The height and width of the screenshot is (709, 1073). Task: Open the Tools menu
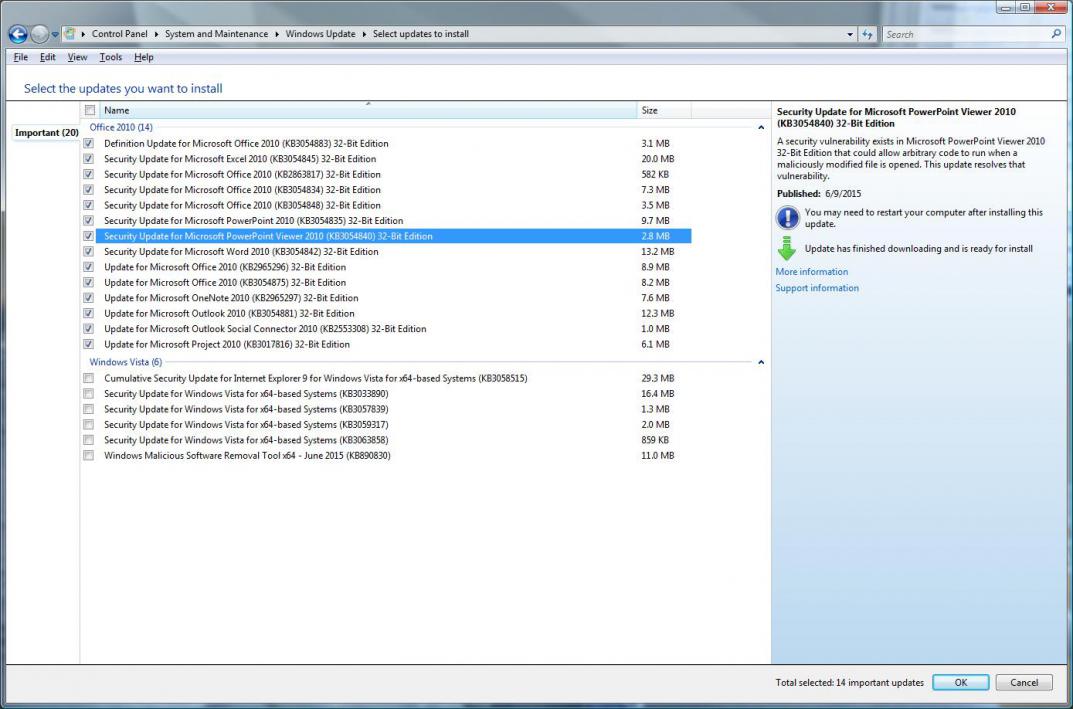click(x=110, y=57)
